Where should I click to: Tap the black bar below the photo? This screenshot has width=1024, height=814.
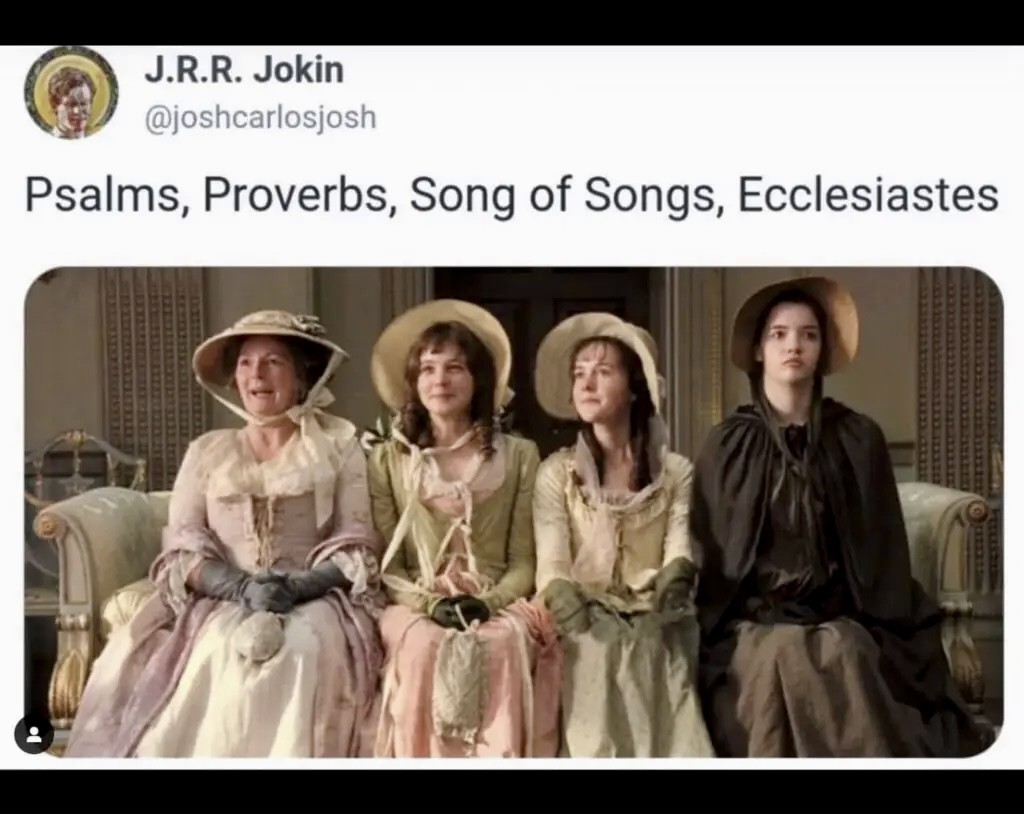point(512,792)
